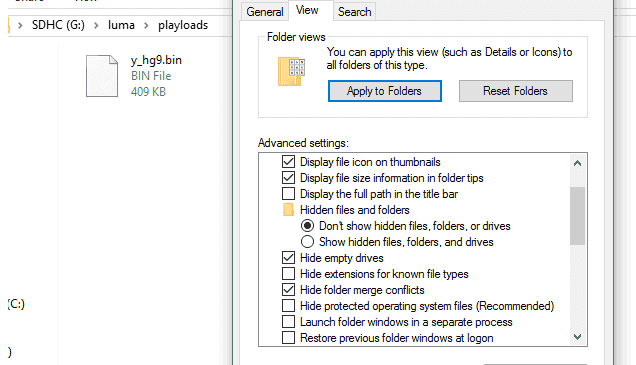Viewport: 636px width, 365px height.
Task: Click the BIN File type label
Action: [x=151, y=76]
